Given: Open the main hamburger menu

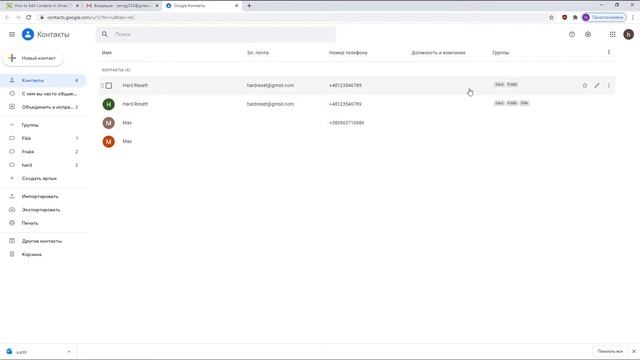Looking at the screenshot, I should (12, 35).
